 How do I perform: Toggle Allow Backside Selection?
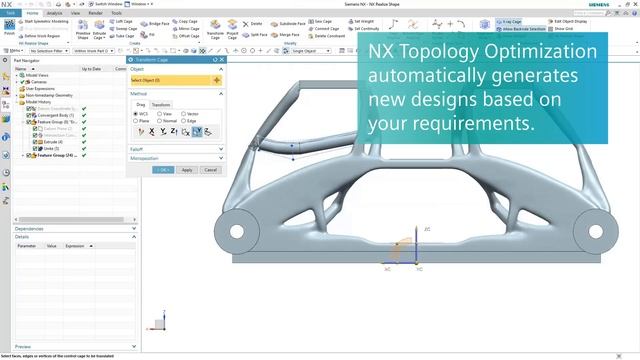(x=521, y=29)
